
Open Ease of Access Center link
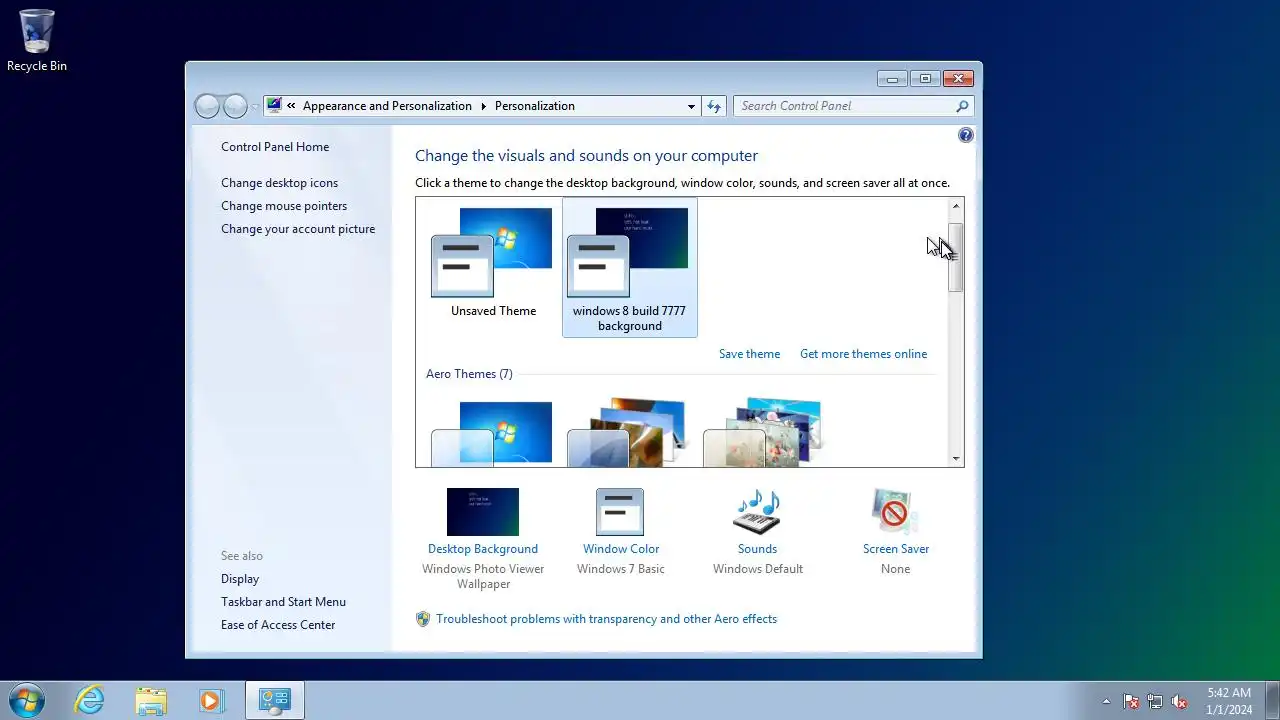[278, 625]
